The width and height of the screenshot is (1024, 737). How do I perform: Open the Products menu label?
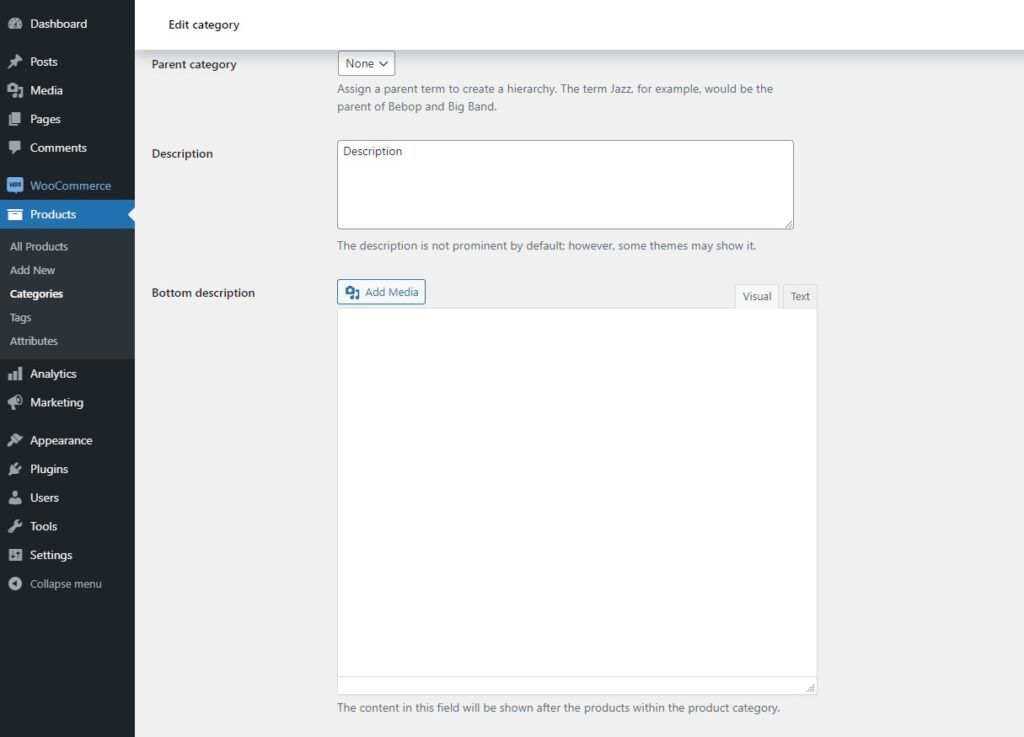(53, 214)
